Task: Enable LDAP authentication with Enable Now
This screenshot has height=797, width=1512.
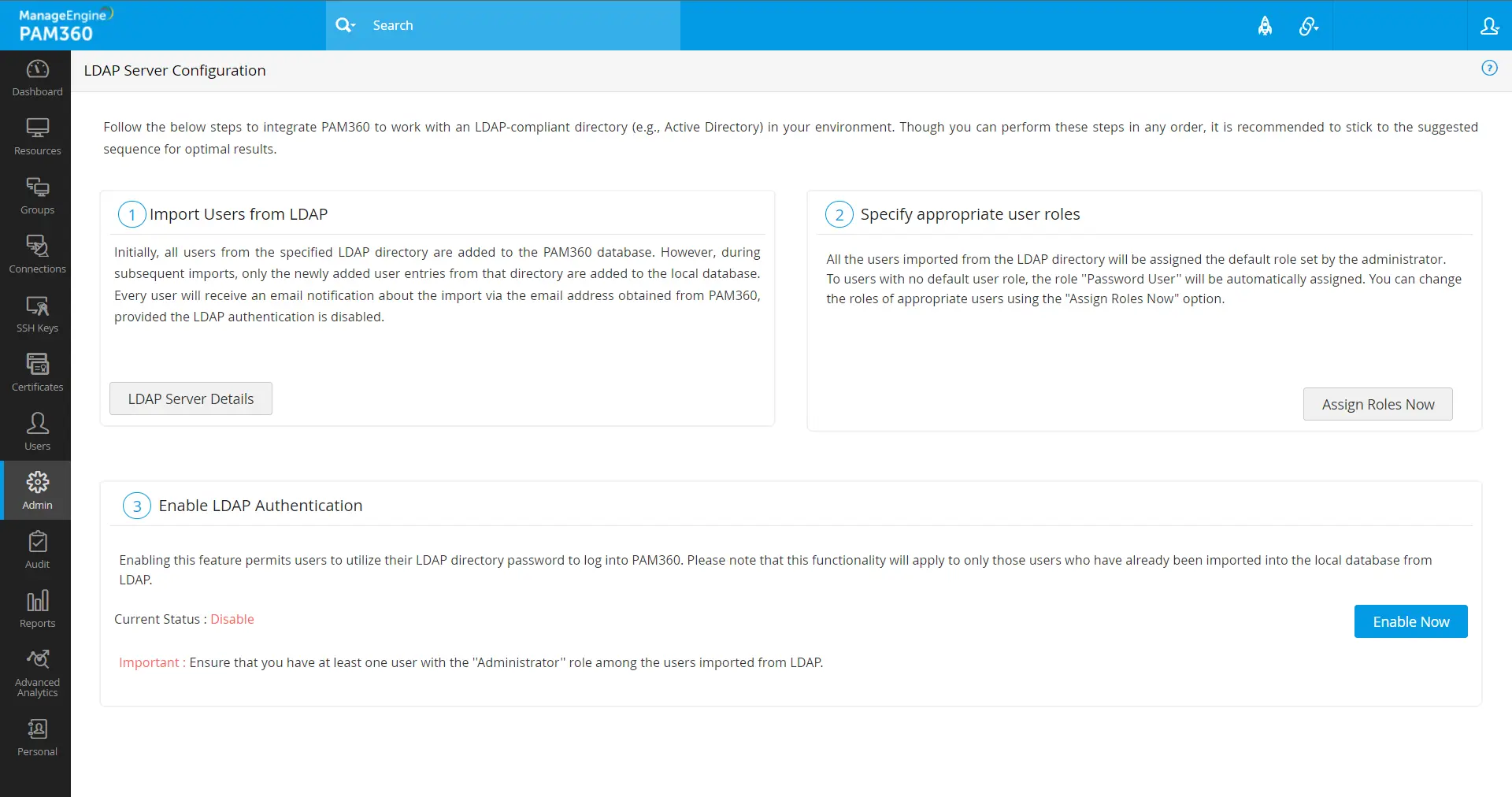Action: pos(1410,621)
